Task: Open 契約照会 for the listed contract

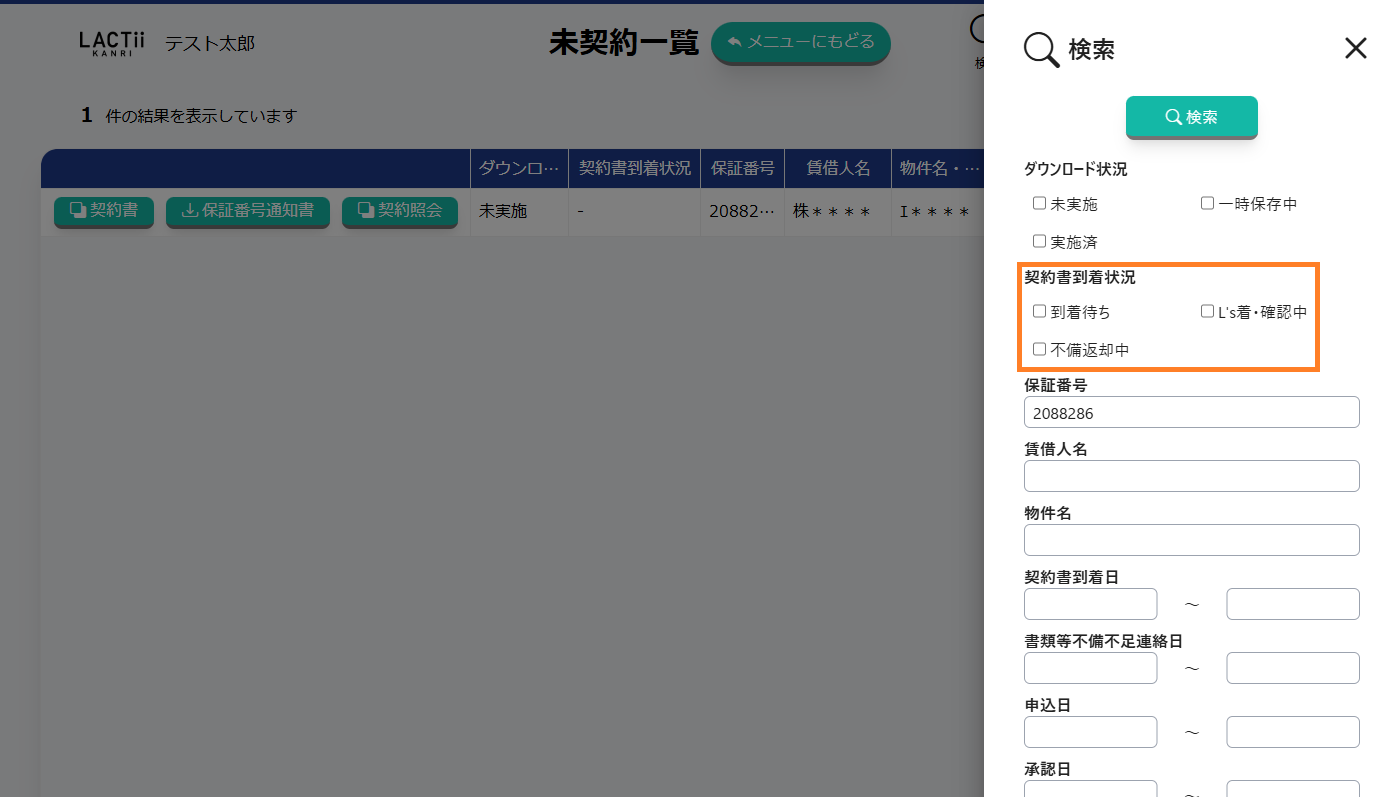Action: click(399, 211)
